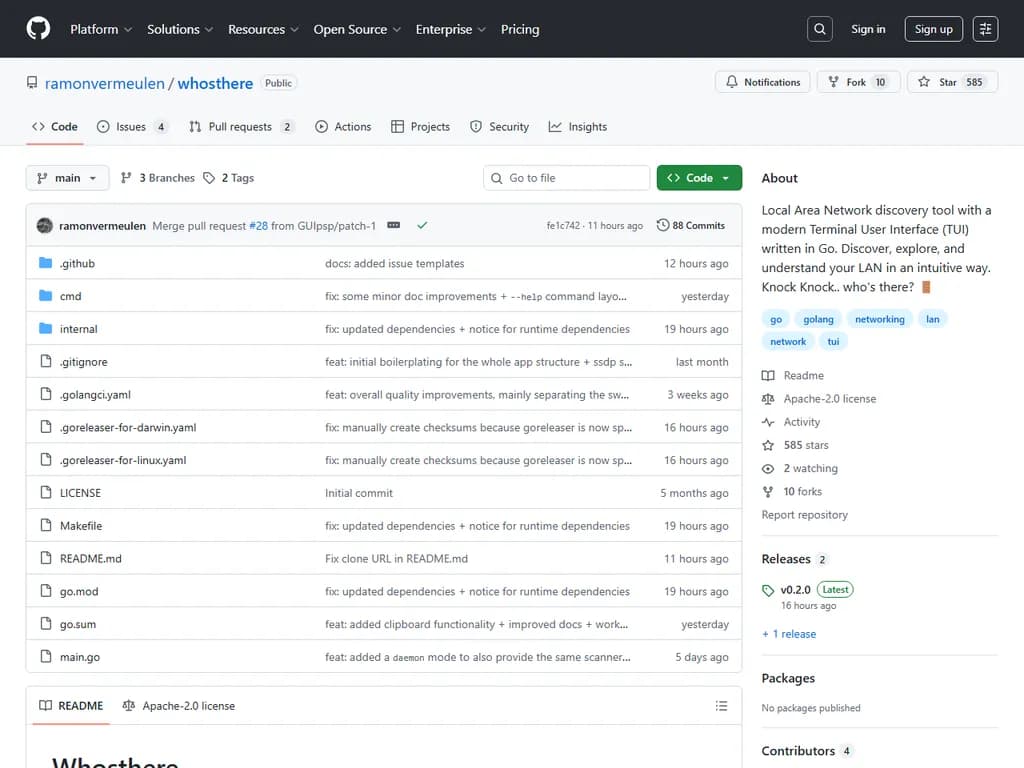Select the golang topic tag
Screen dimensions: 1024x768
point(818,319)
